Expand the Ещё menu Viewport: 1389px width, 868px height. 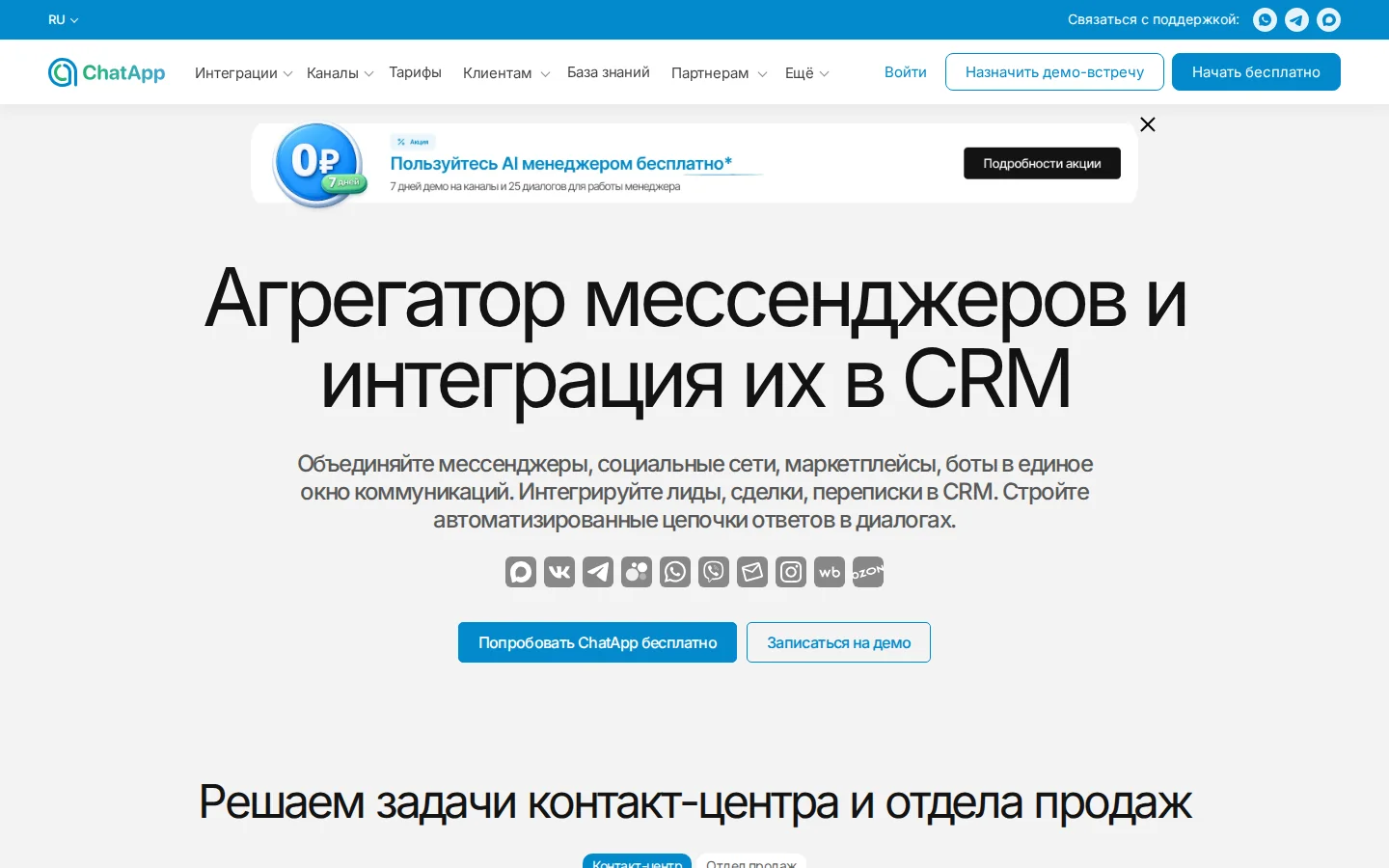click(x=806, y=73)
